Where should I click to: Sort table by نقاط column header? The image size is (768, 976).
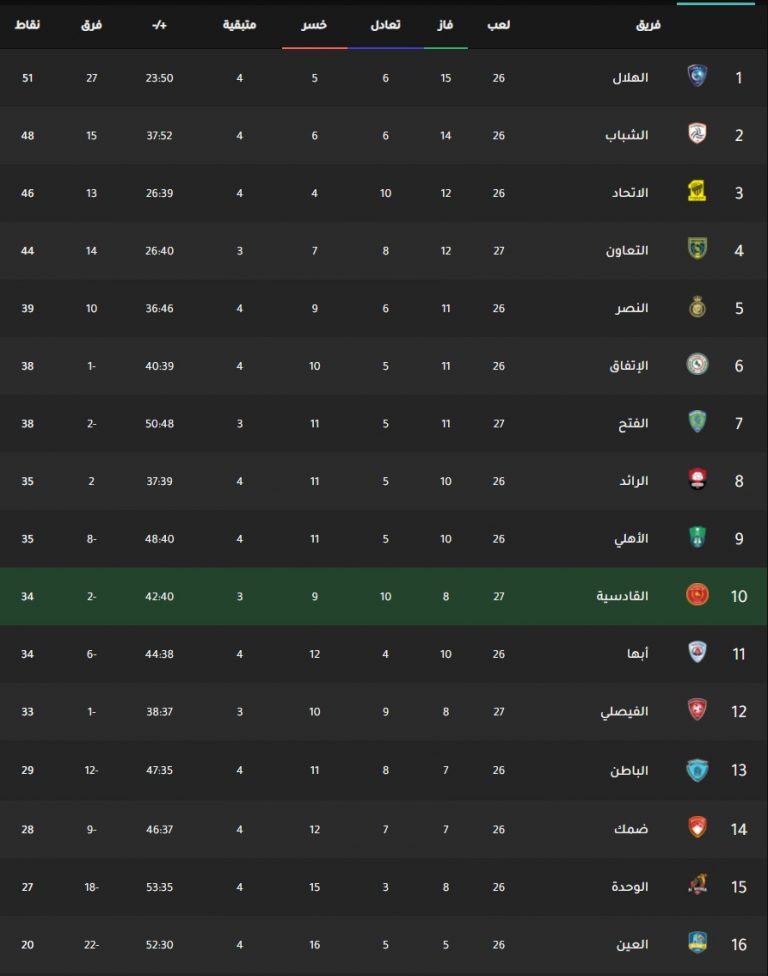coord(27,25)
